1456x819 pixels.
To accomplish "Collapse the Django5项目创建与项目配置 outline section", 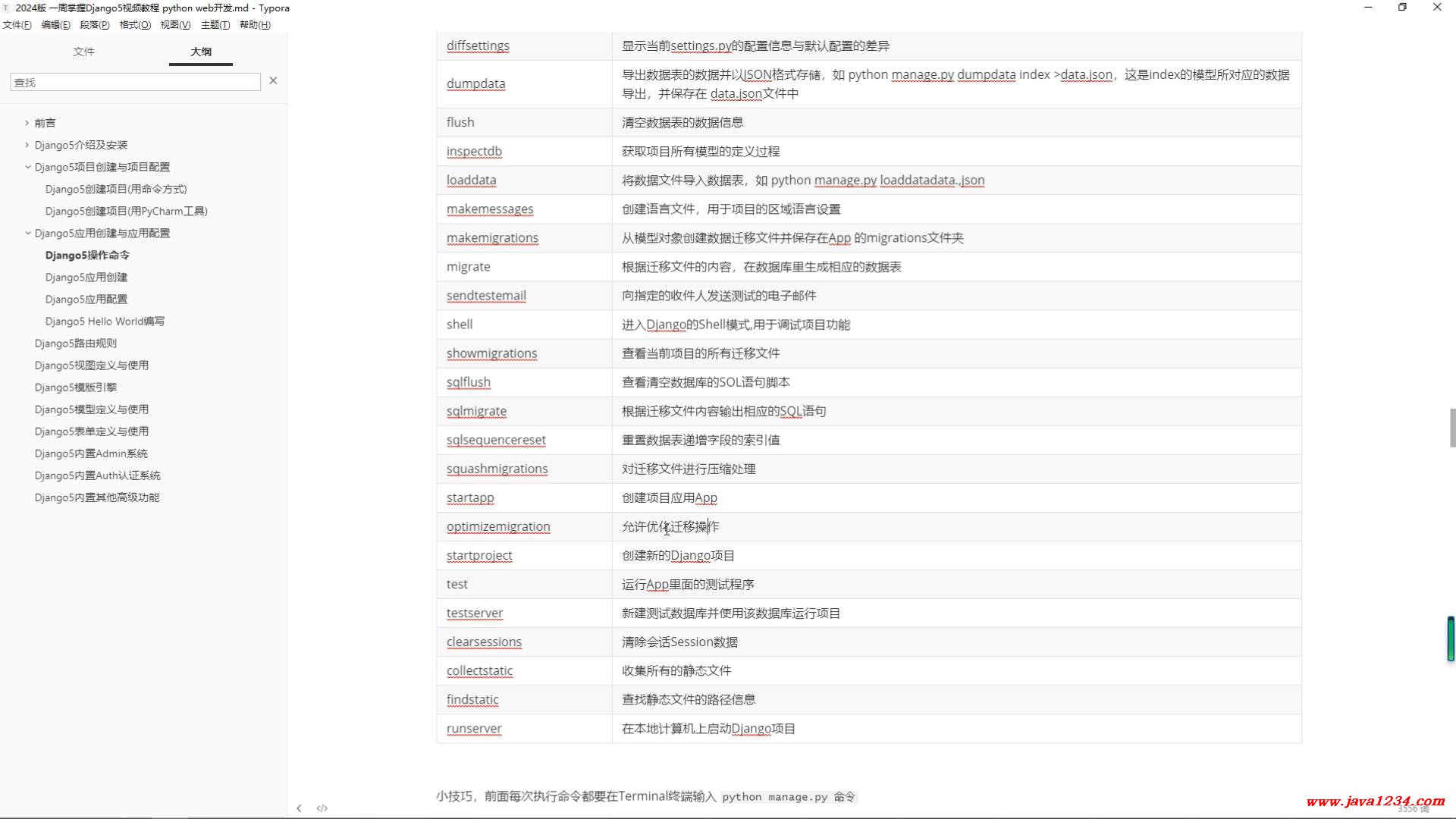I will 27,167.
